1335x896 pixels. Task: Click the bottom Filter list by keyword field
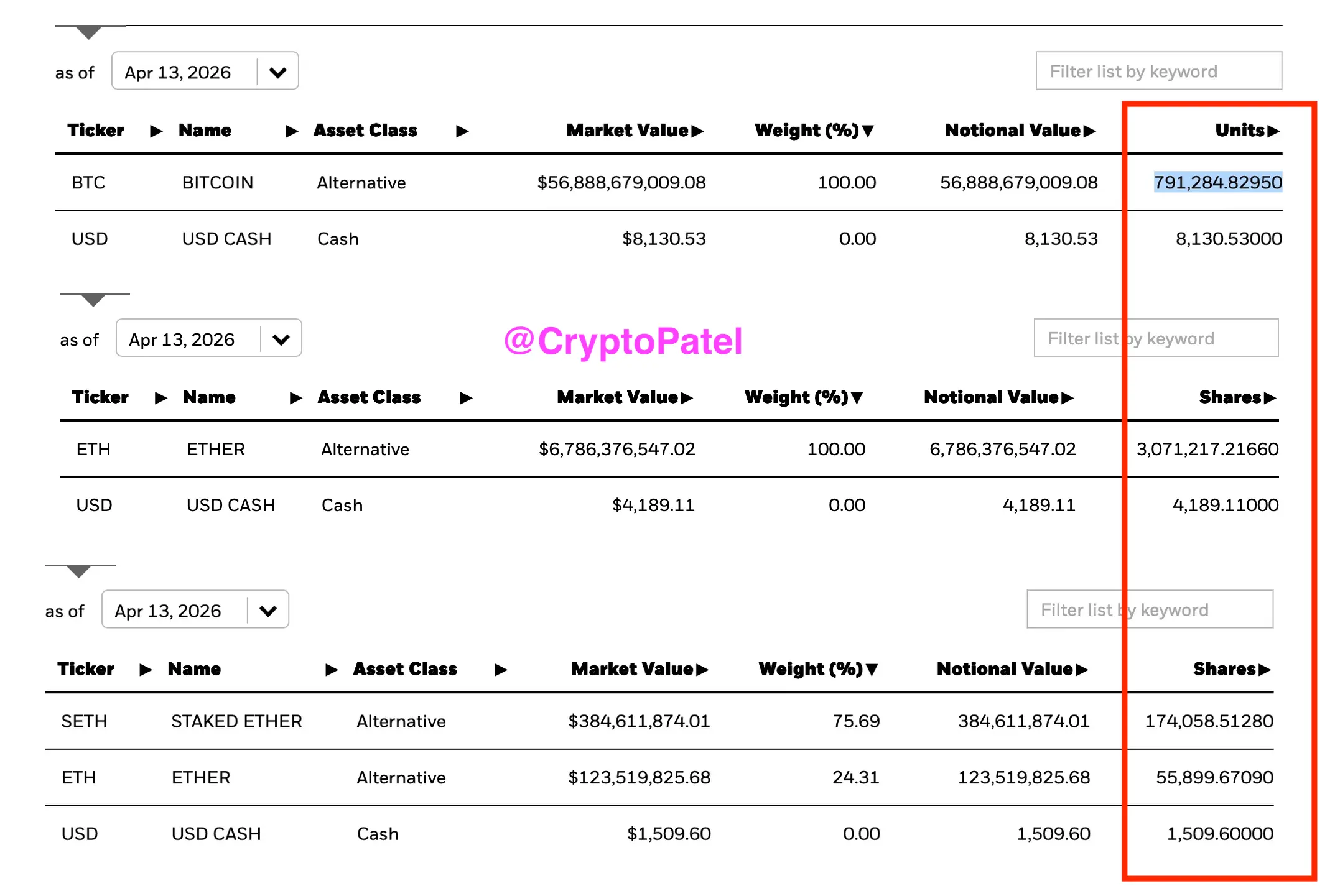(1150, 609)
